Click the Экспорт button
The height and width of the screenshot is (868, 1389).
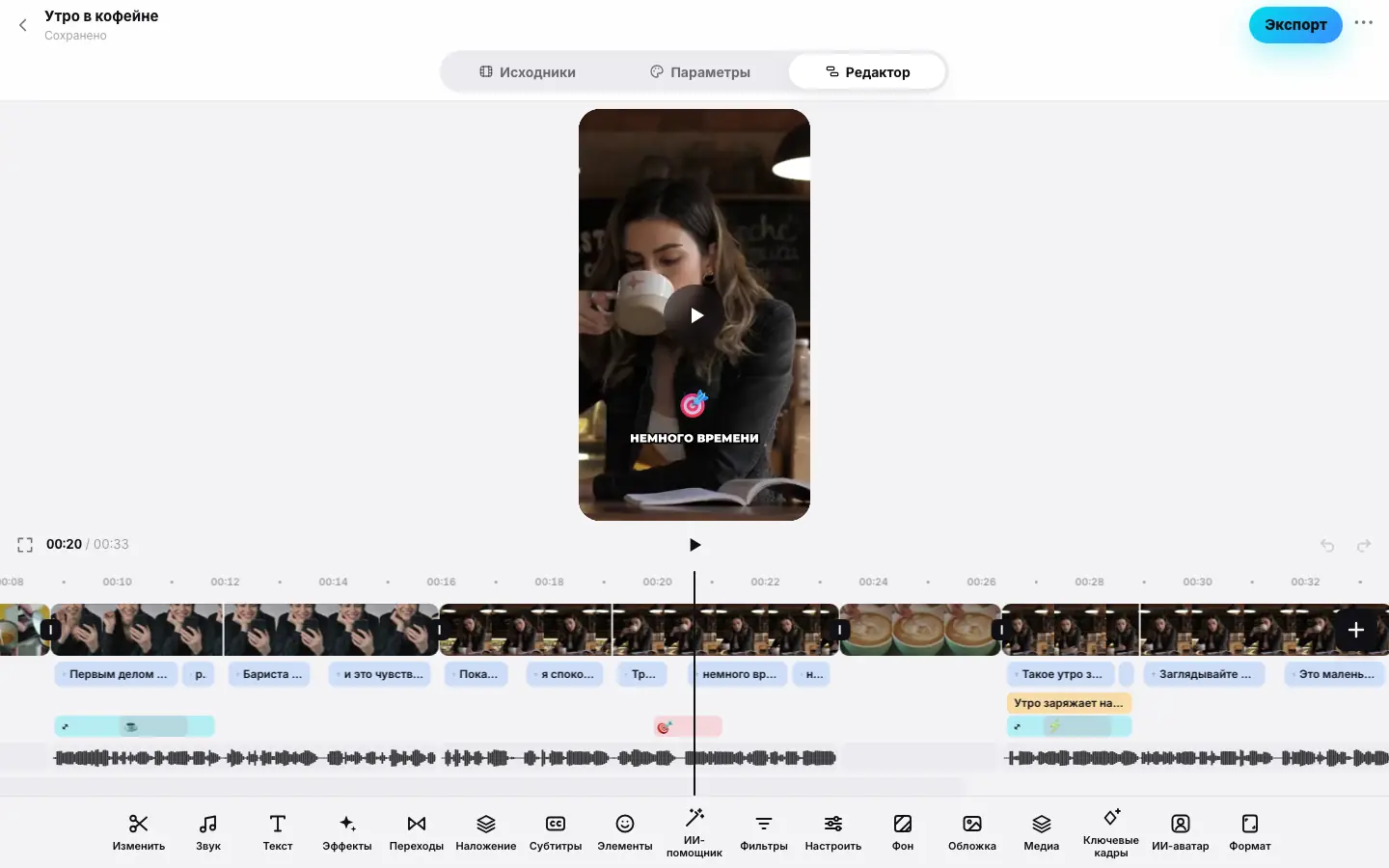1295,25
